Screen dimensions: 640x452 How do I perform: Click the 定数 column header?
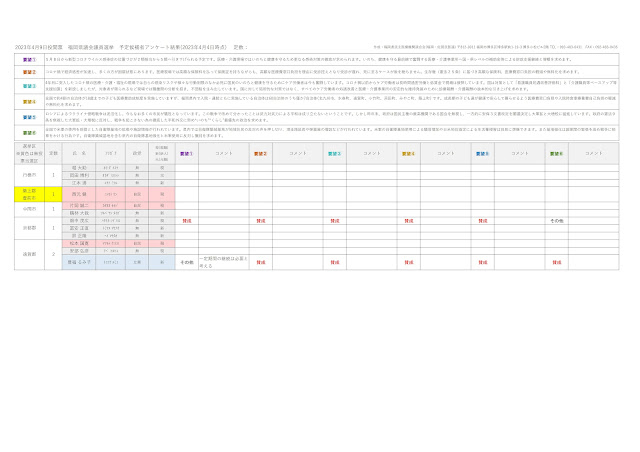click(53, 154)
